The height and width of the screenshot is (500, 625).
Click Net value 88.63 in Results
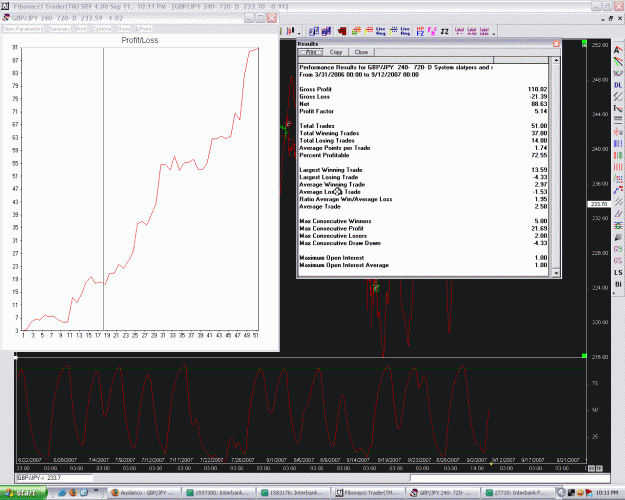pyautogui.click(x=539, y=104)
